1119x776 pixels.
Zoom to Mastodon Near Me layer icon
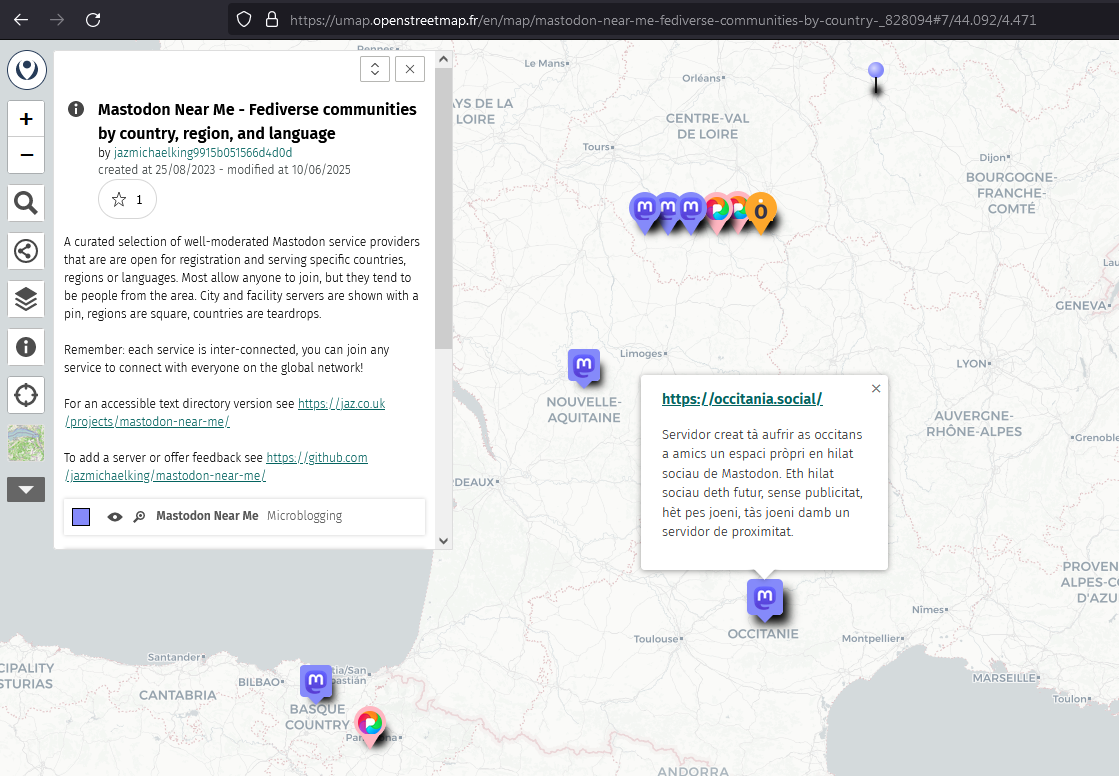(139, 517)
